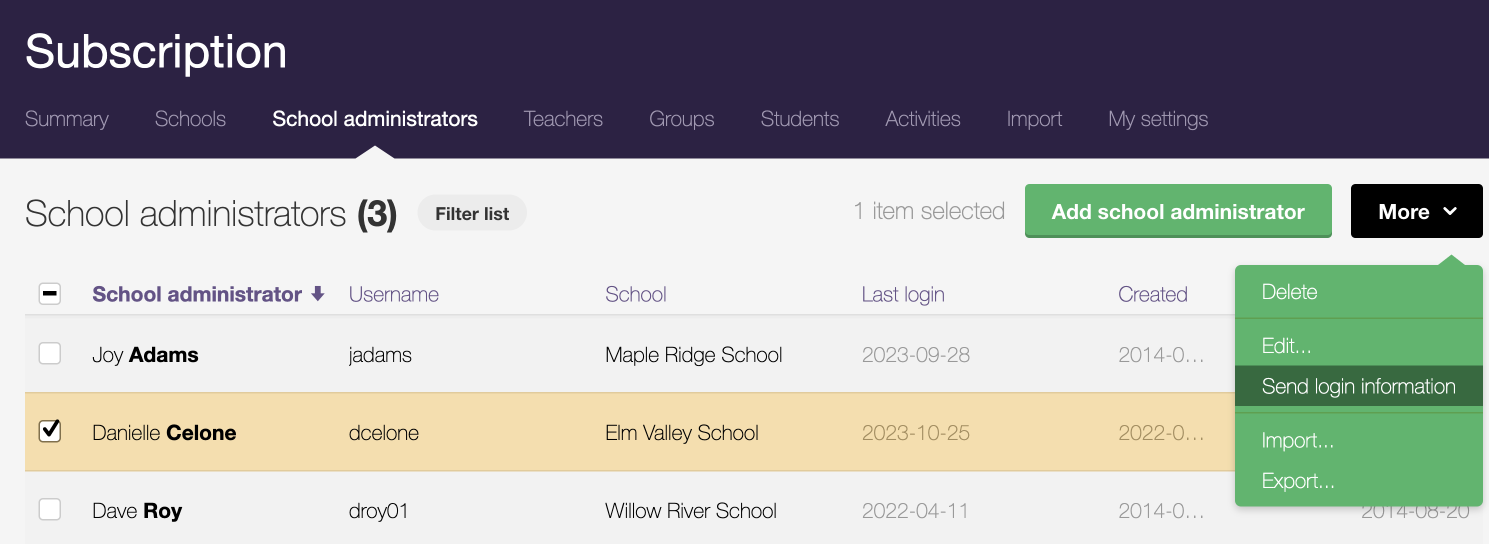Select the Dave Roy row checkbox
Image resolution: width=1489 pixels, height=544 pixels.
49,510
